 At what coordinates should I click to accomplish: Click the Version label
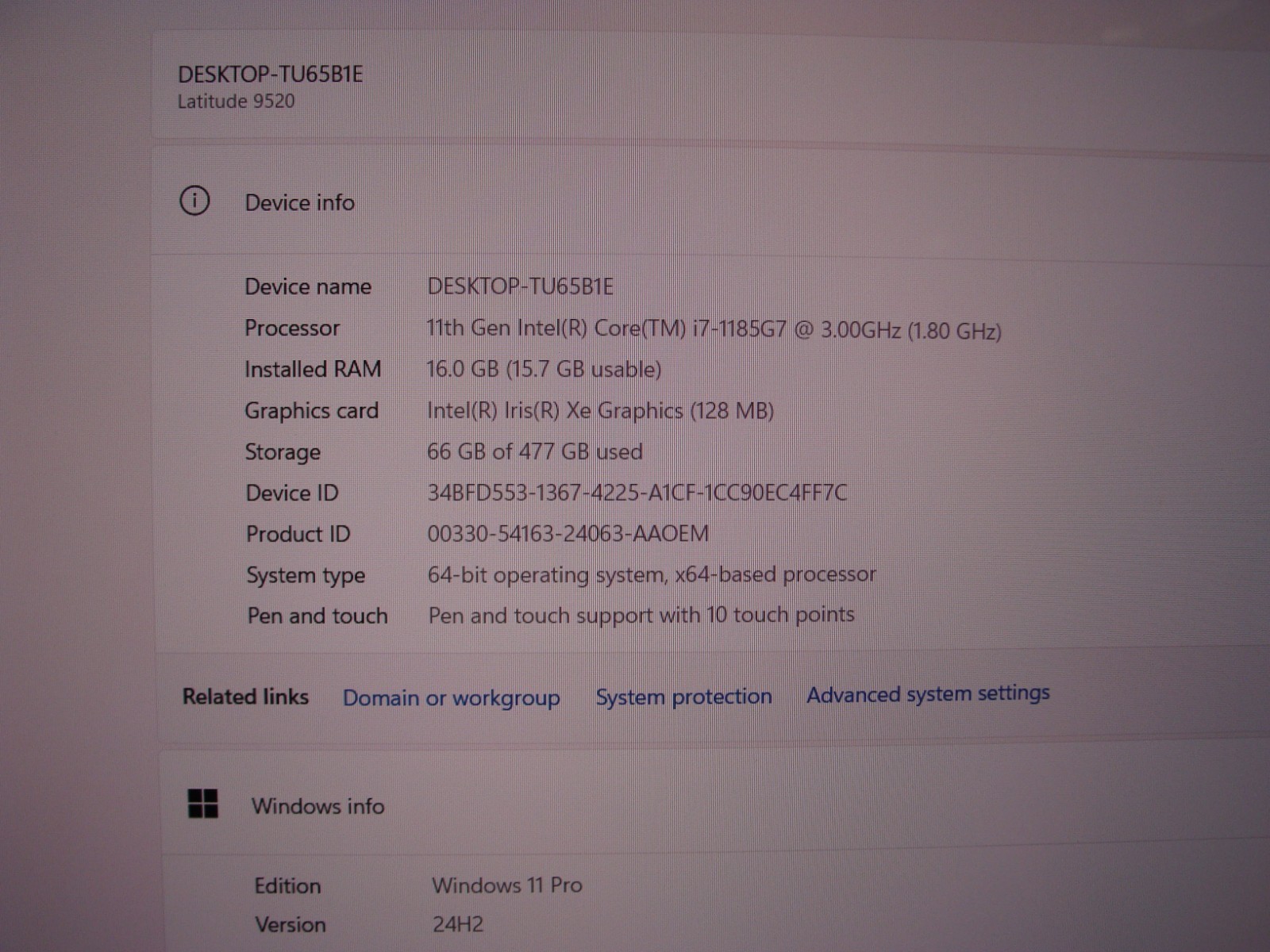[291, 925]
